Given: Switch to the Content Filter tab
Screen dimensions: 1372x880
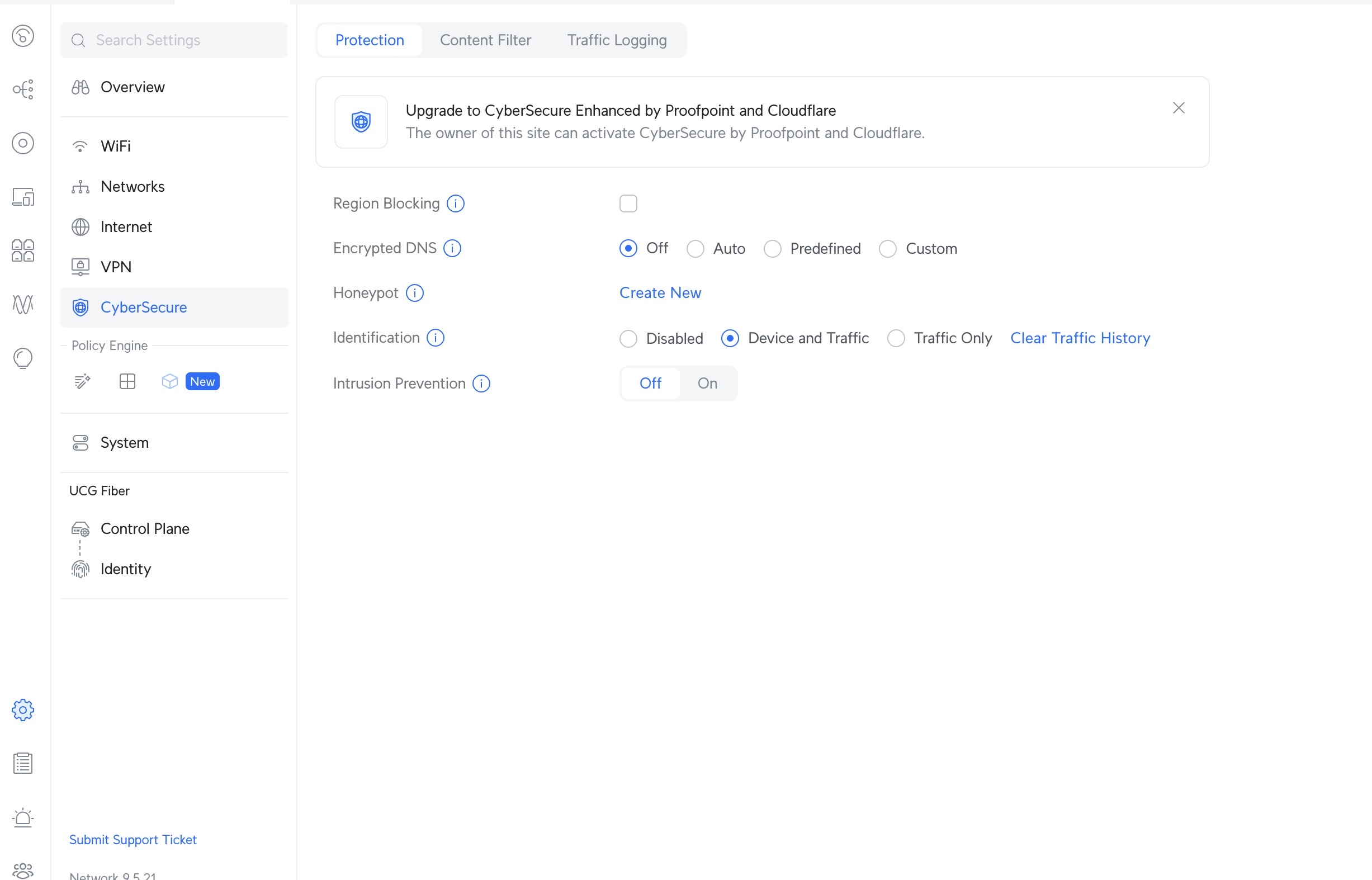Looking at the screenshot, I should [x=485, y=40].
